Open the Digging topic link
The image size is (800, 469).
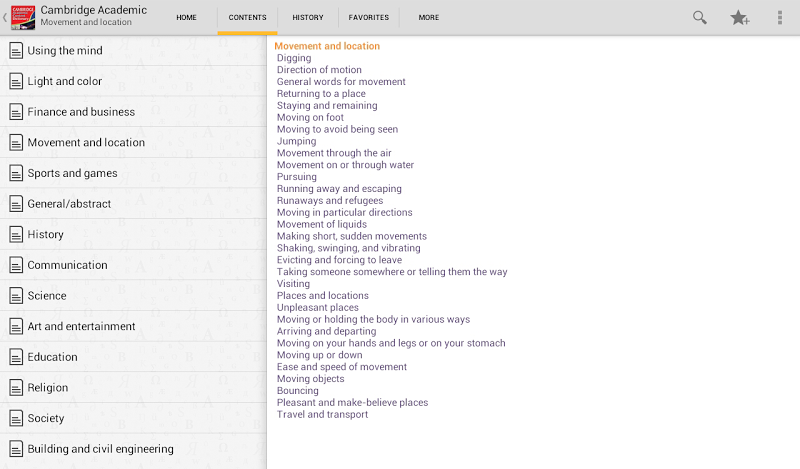[x=294, y=58]
